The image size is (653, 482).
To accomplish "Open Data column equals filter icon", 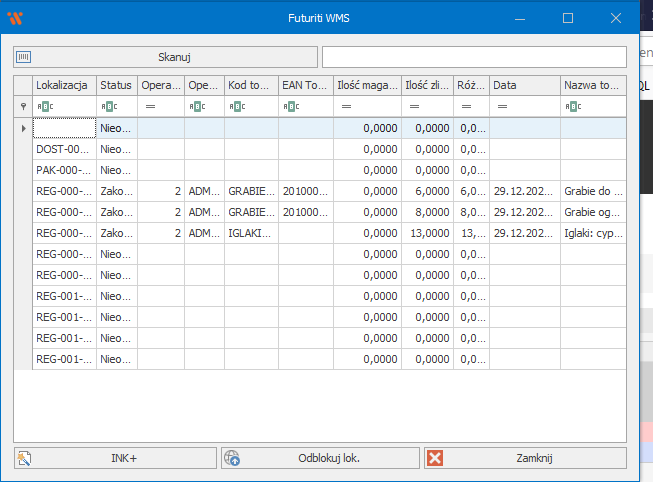I will pos(502,107).
